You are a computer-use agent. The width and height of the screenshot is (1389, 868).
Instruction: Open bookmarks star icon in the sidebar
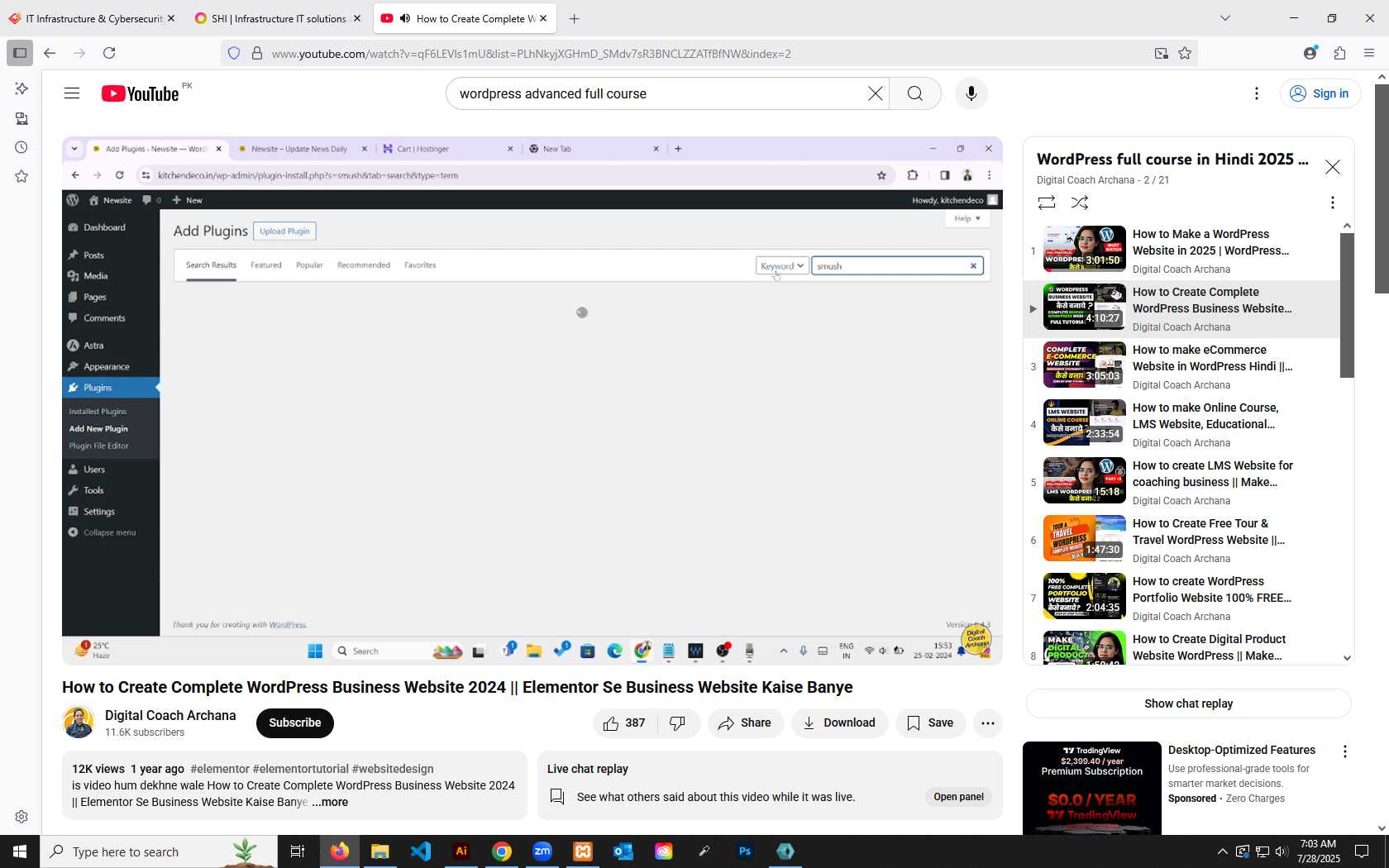click(21, 176)
